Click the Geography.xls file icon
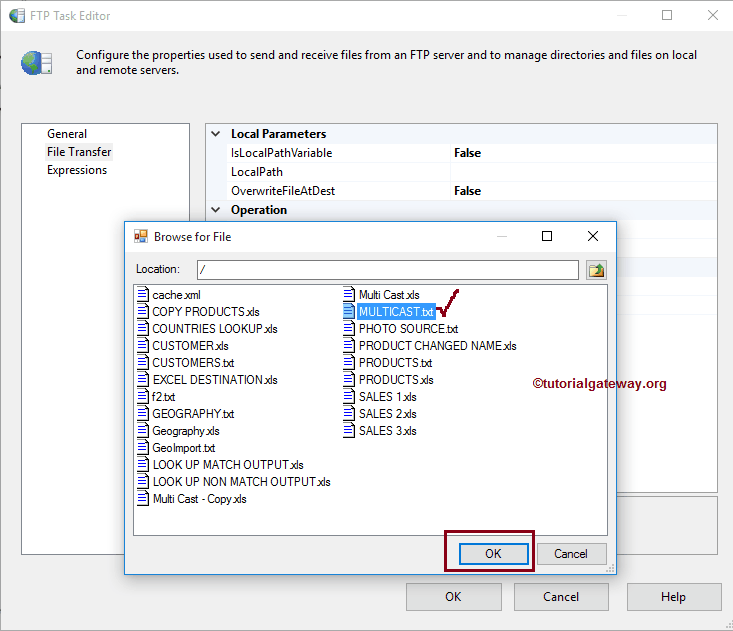 [143, 430]
